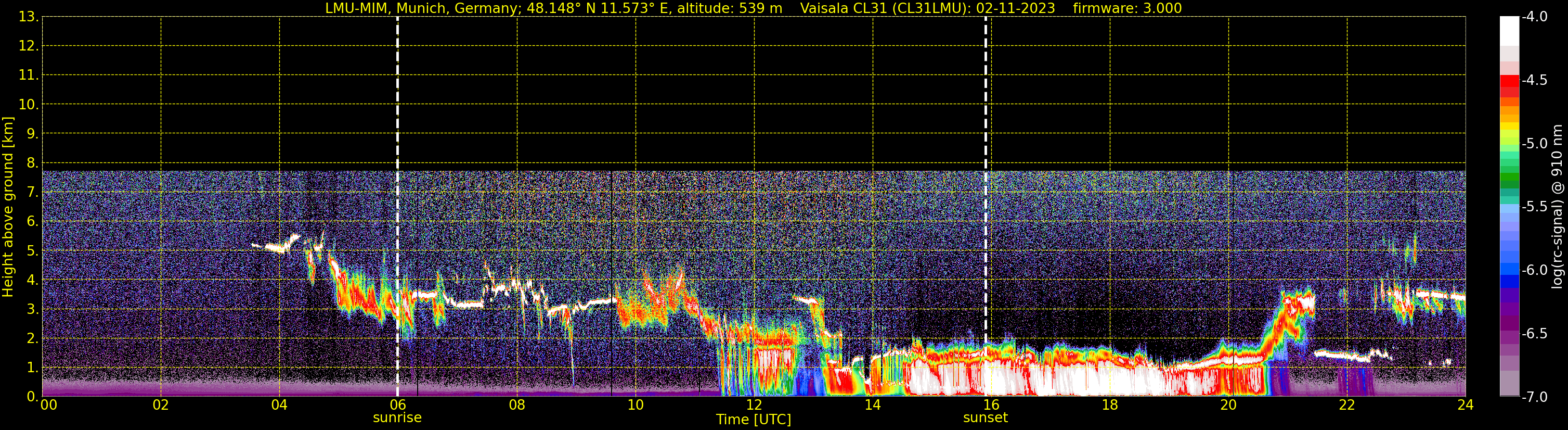Click the y-axis tick label '8.'
This screenshot has height=430, width=1568.
click(32, 162)
